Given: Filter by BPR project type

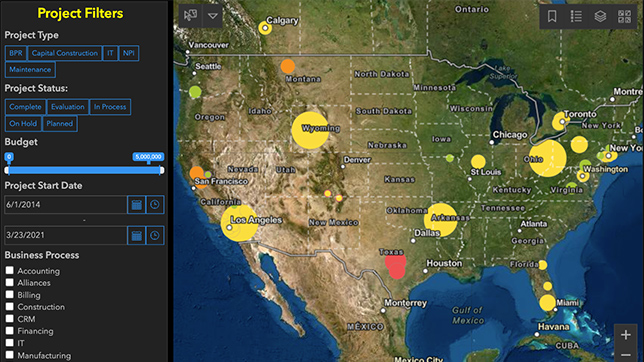Looking at the screenshot, I should pyautogui.click(x=16, y=53).
